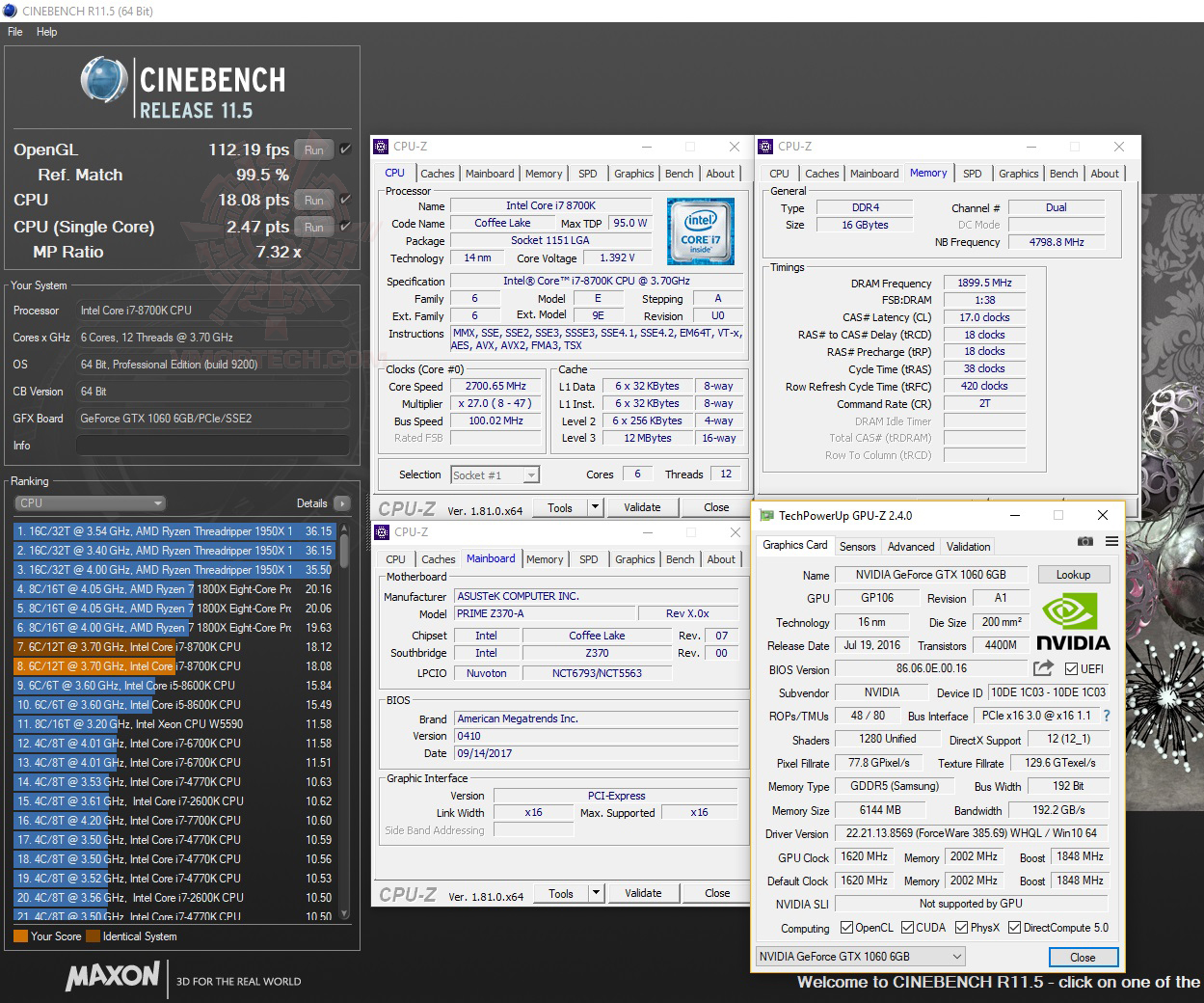1204x1003 pixels.
Task: Switch to the Sensors tab in GPU-Z
Action: [x=857, y=546]
